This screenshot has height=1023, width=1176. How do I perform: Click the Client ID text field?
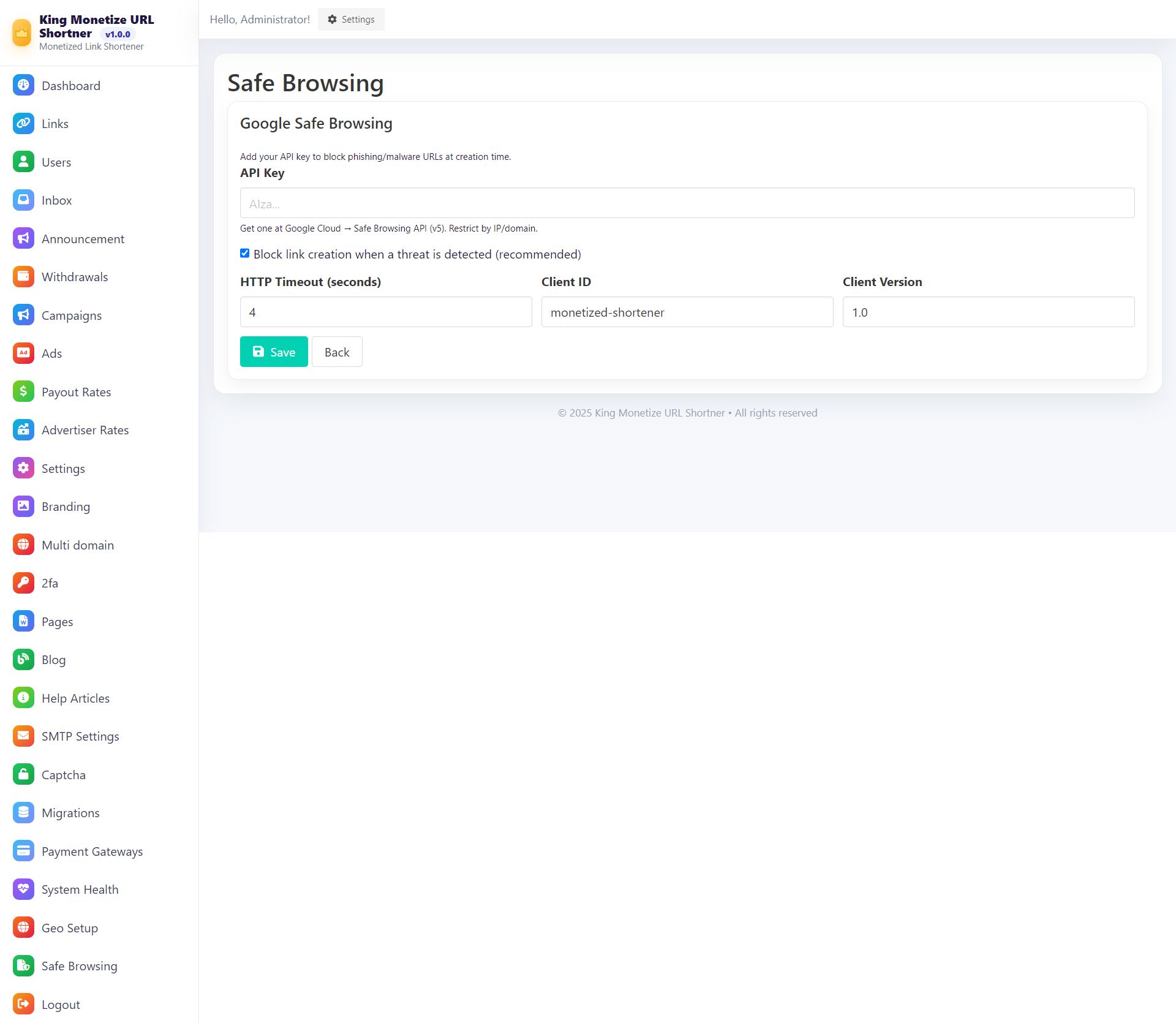(687, 312)
